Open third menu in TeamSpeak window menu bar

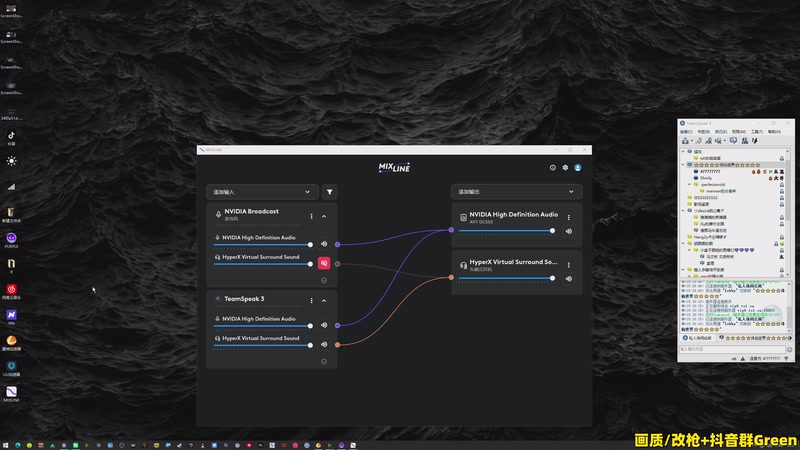[x=721, y=132]
